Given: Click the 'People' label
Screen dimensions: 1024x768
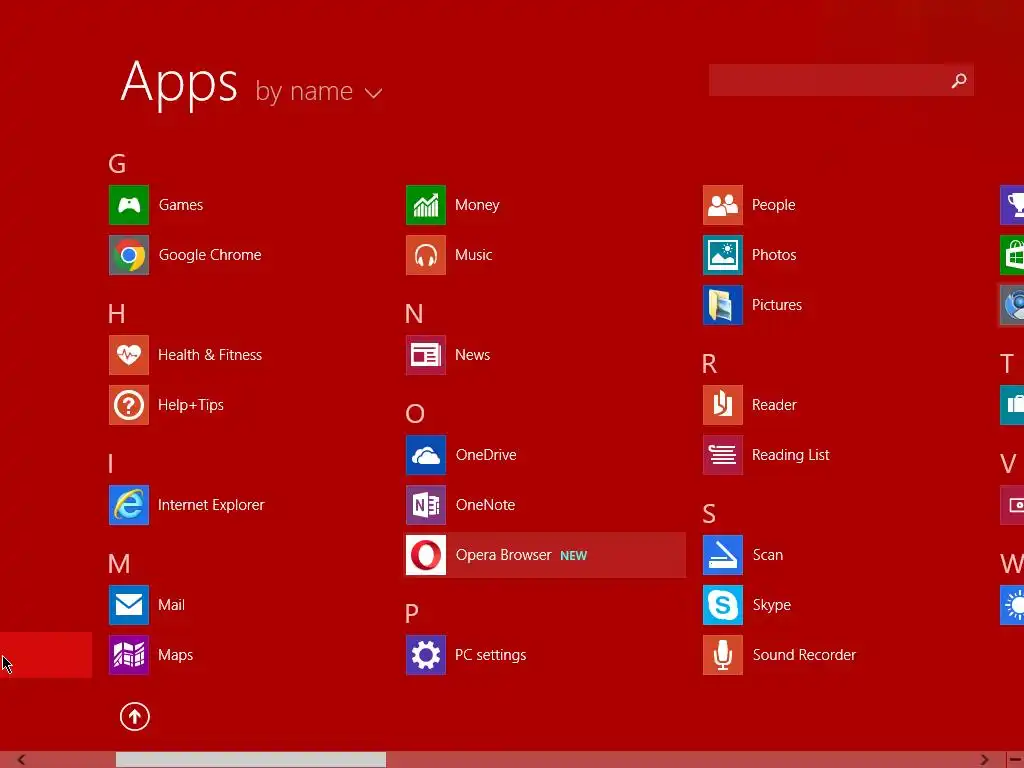Looking at the screenshot, I should coord(774,205).
